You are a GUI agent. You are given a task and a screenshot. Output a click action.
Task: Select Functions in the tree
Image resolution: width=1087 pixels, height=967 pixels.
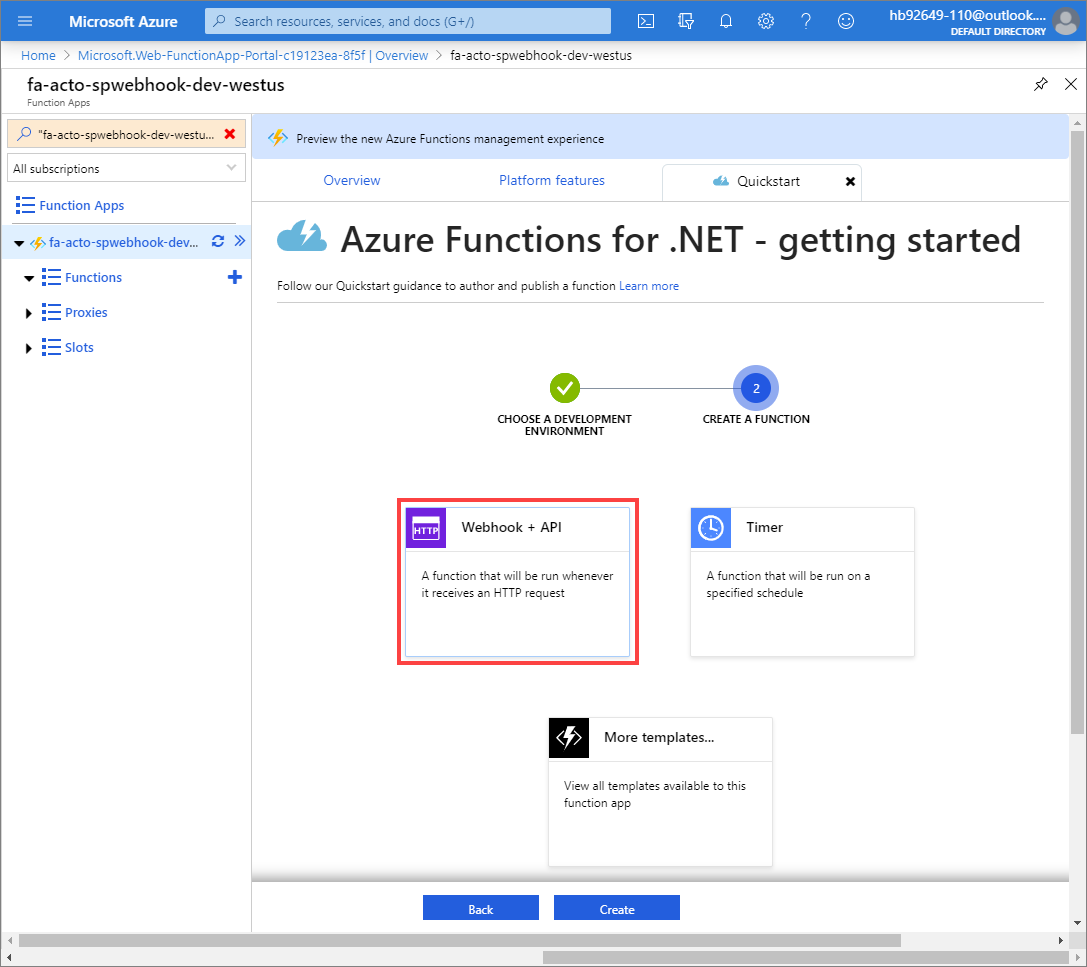click(x=94, y=277)
